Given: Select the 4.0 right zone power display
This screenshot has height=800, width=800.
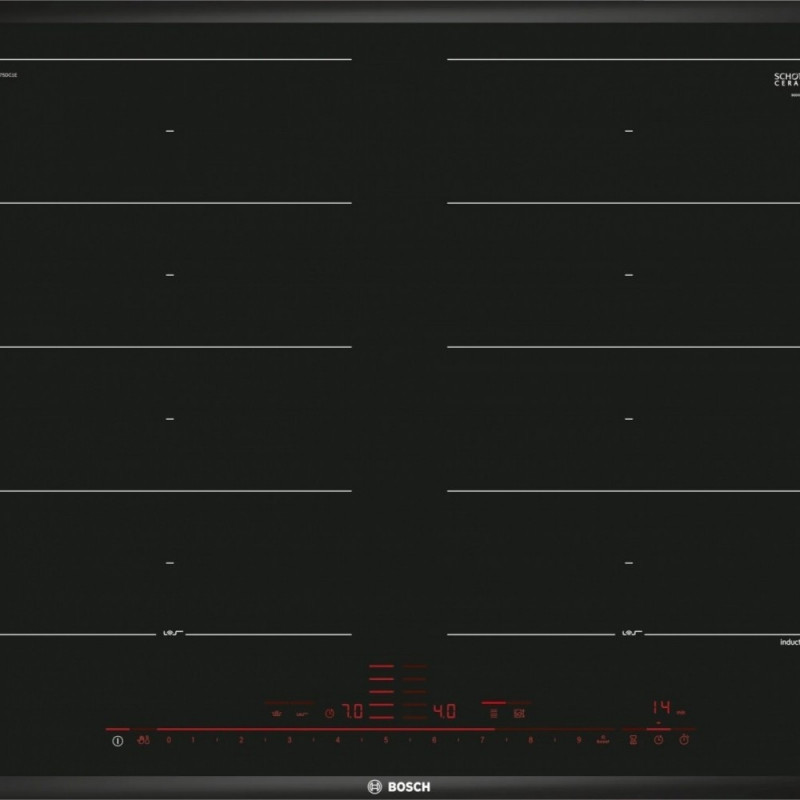Looking at the screenshot, I should pyautogui.click(x=444, y=712).
